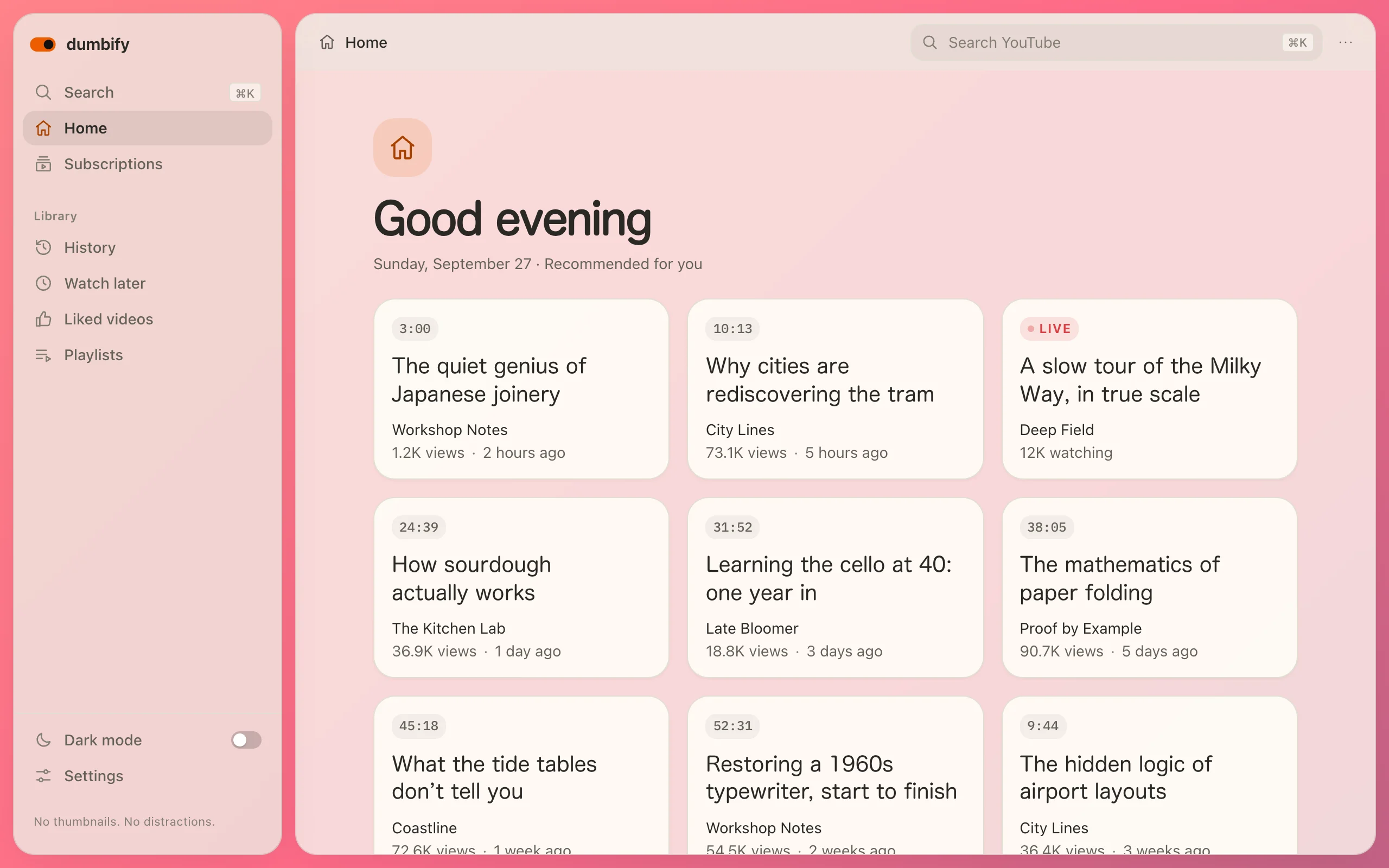
Task: Click The Kitchen Lab channel name
Action: [448, 628]
